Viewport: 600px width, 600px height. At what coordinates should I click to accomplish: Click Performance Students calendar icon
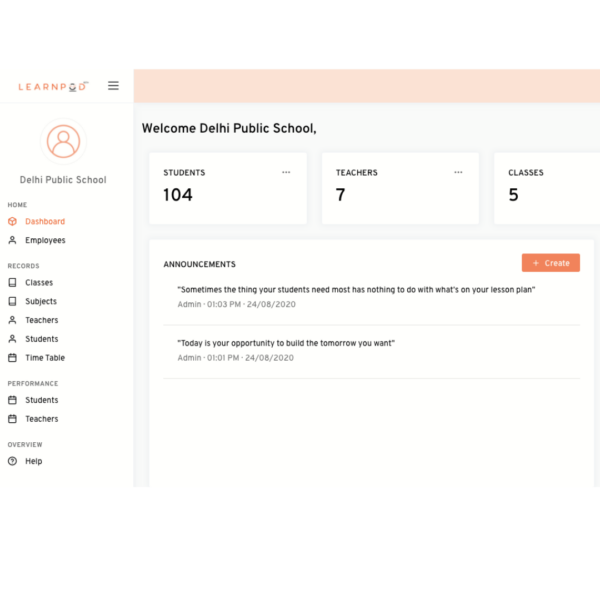[13, 400]
